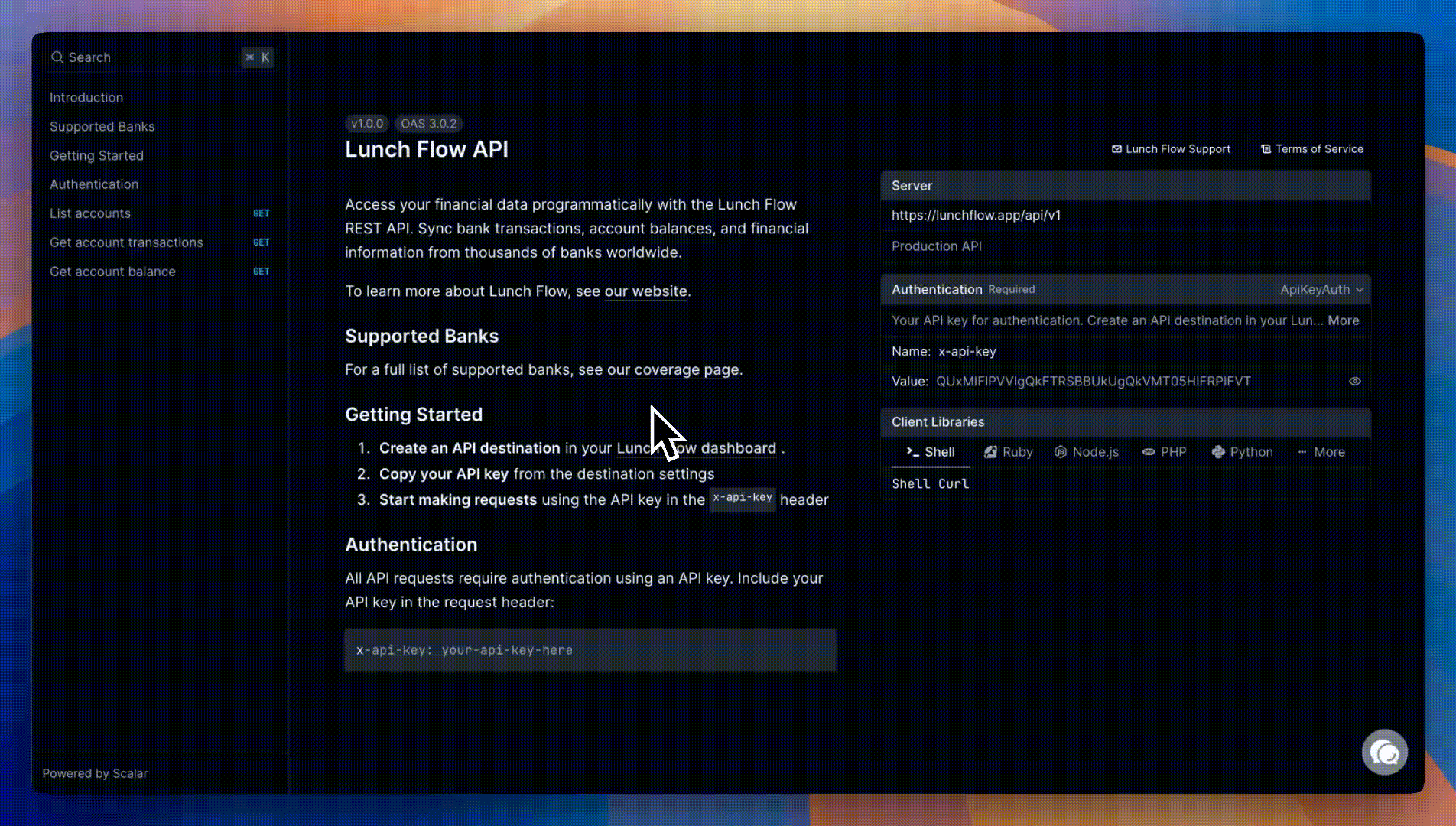This screenshot has width=1456, height=826.
Task: Open Get account transactions in sidebar
Action: pos(126,242)
